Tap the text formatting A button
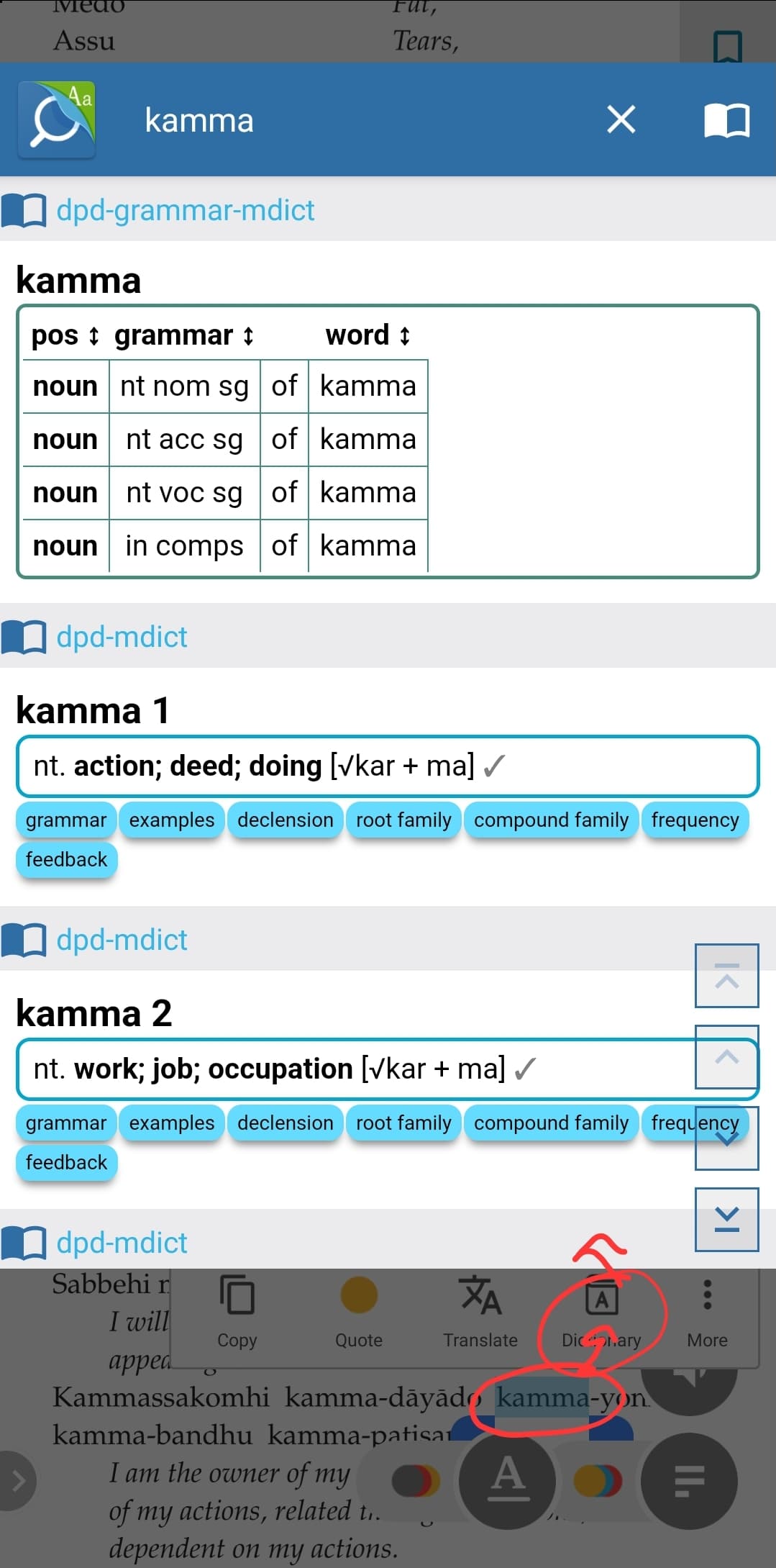This screenshot has width=776, height=1568. point(508,1479)
